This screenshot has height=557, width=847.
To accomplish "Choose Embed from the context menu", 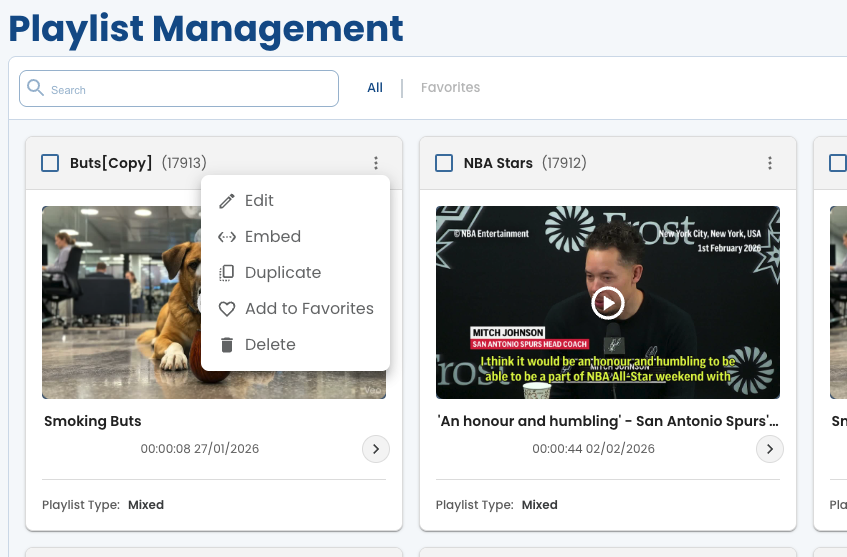I will 295,237.
